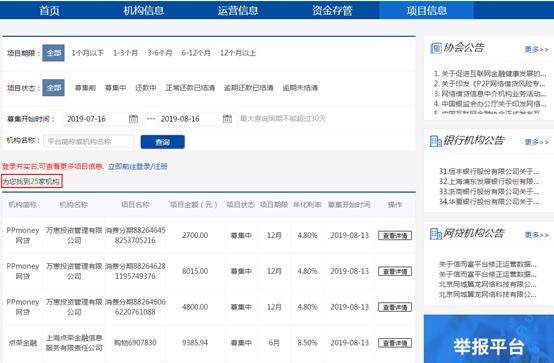
Task: Open first 北京同城翼龙网络科技 notice
Action: (488, 284)
